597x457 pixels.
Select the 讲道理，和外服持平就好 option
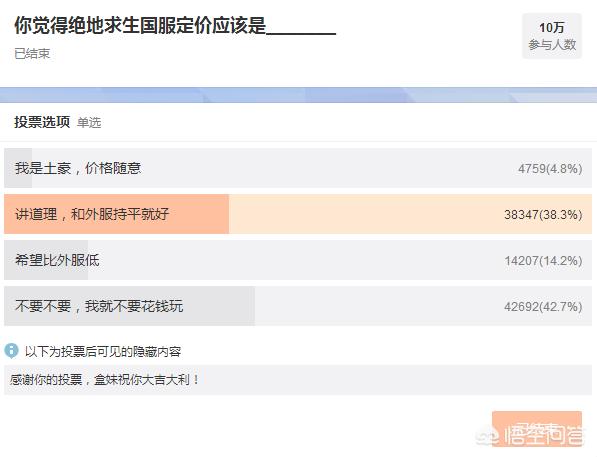tap(298, 214)
